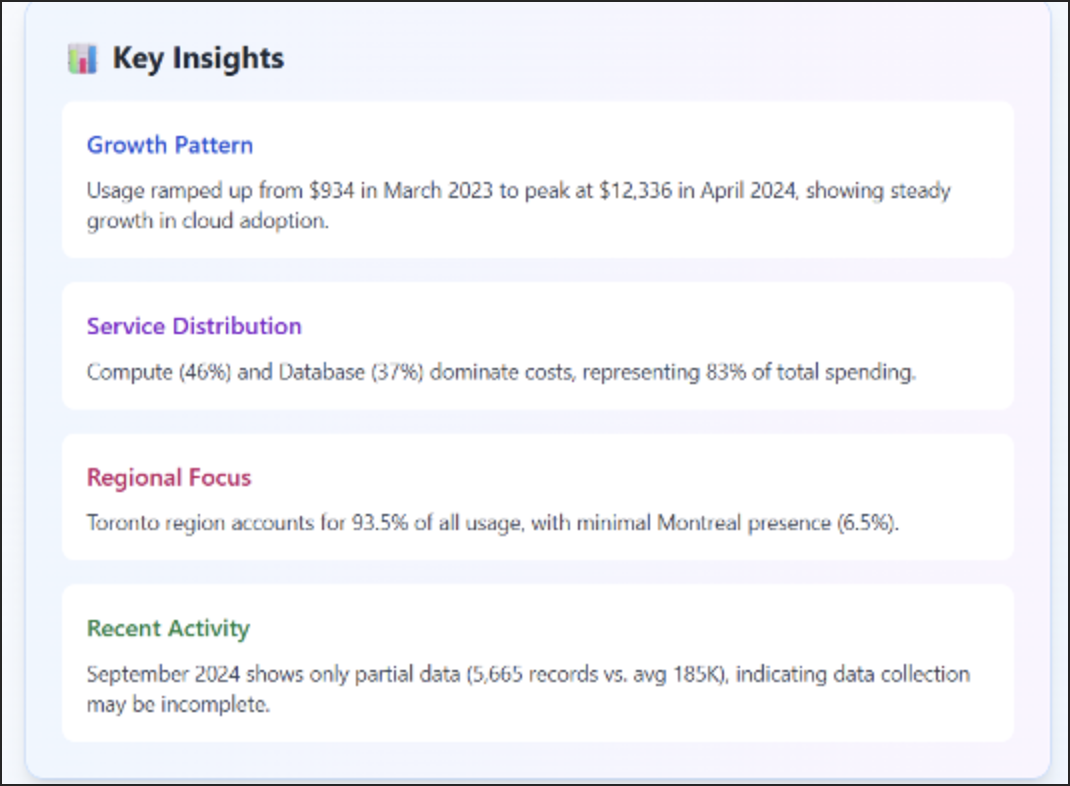The height and width of the screenshot is (786, 1070).
Task: Click the bar chart icon beside Key Insights
Action: (82, 59)
